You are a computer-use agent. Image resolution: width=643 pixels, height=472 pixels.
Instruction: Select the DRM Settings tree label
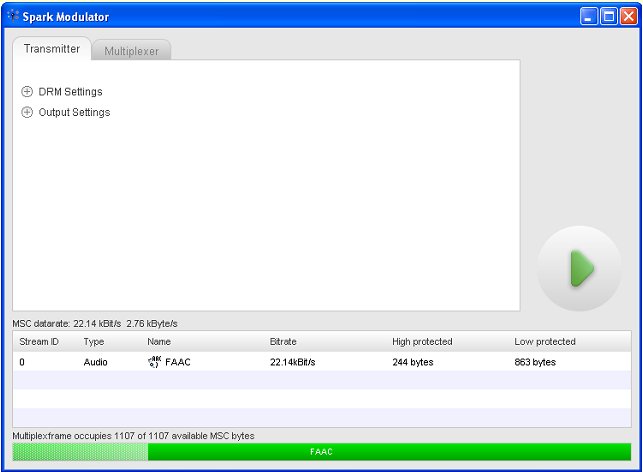[70, 92]
